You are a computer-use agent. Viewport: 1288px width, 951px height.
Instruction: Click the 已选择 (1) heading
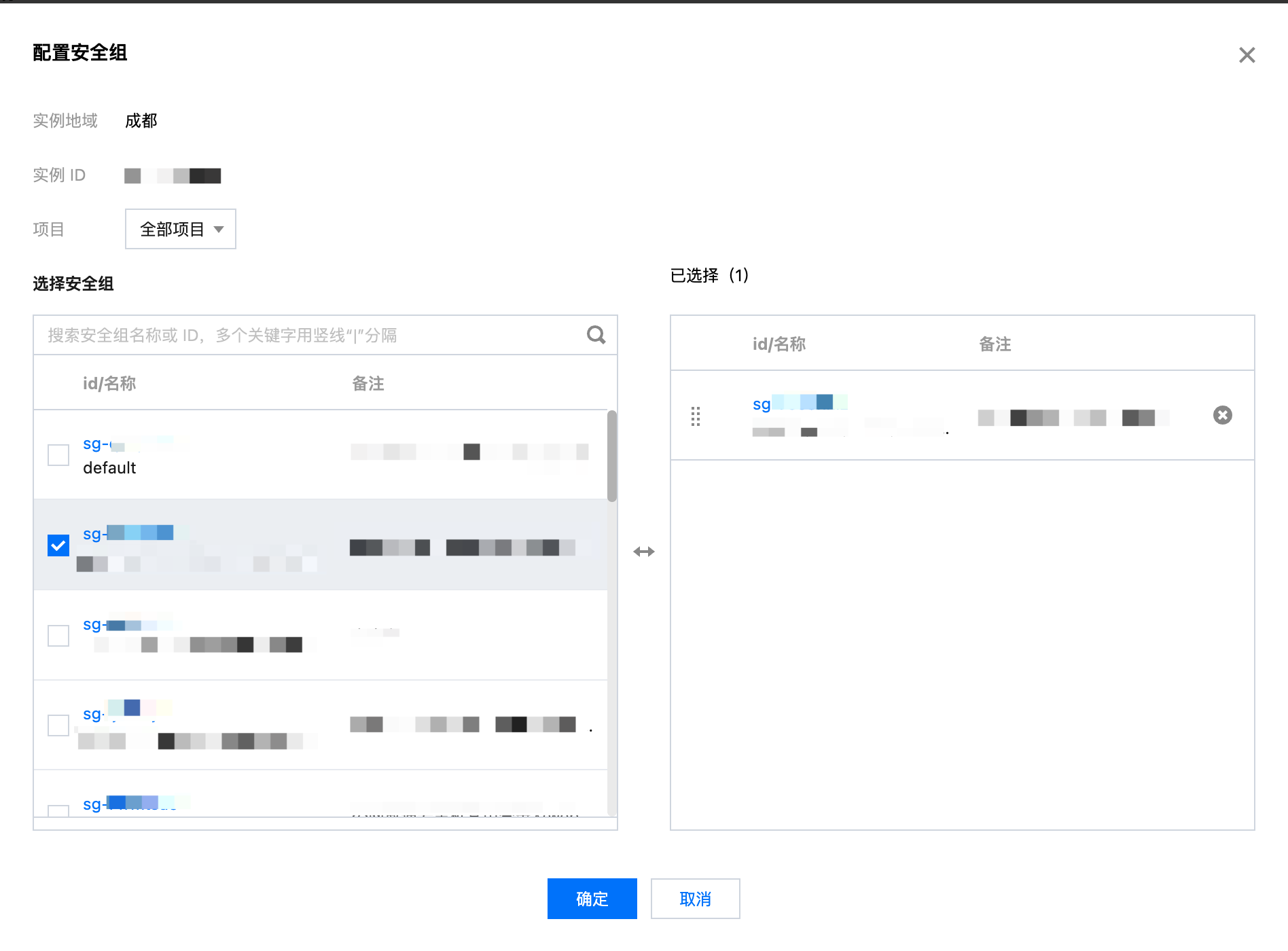[x=709, y=275]
